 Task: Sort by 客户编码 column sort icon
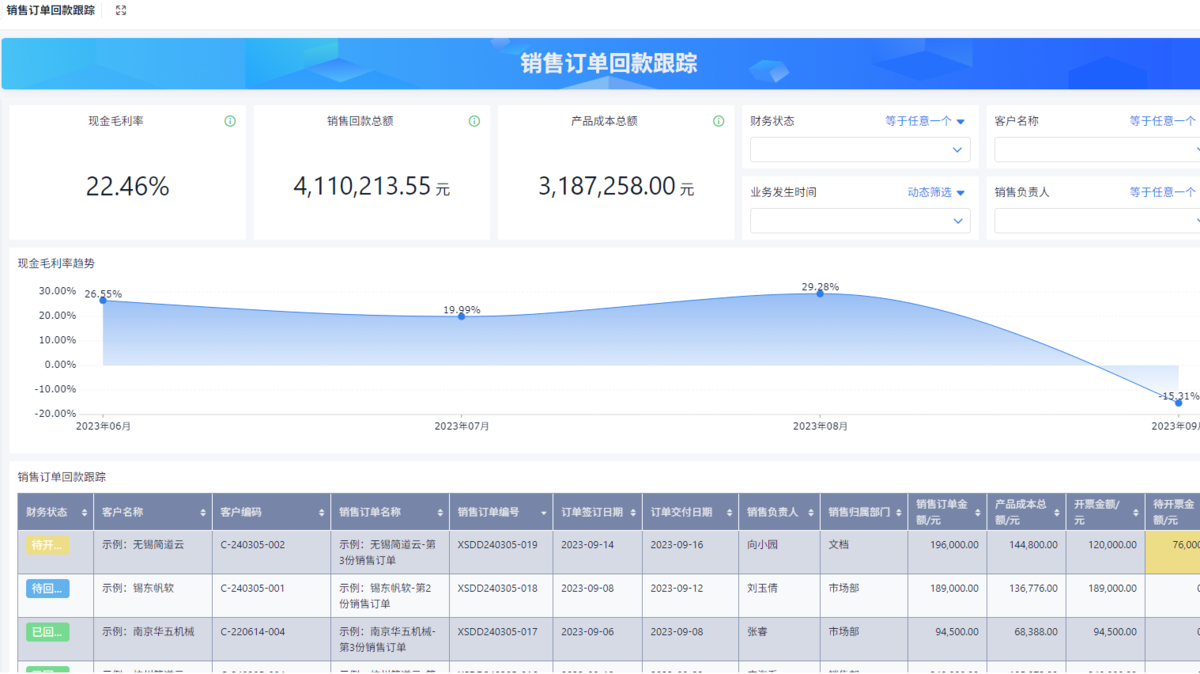321,512
